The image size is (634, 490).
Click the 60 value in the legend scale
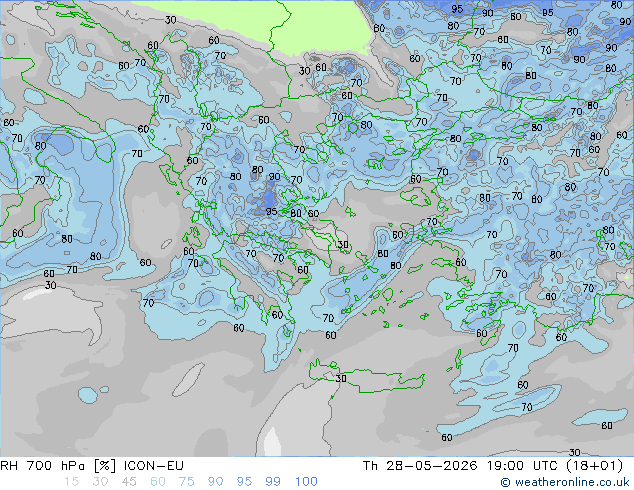pyautogui.click(x=158, y=482)
